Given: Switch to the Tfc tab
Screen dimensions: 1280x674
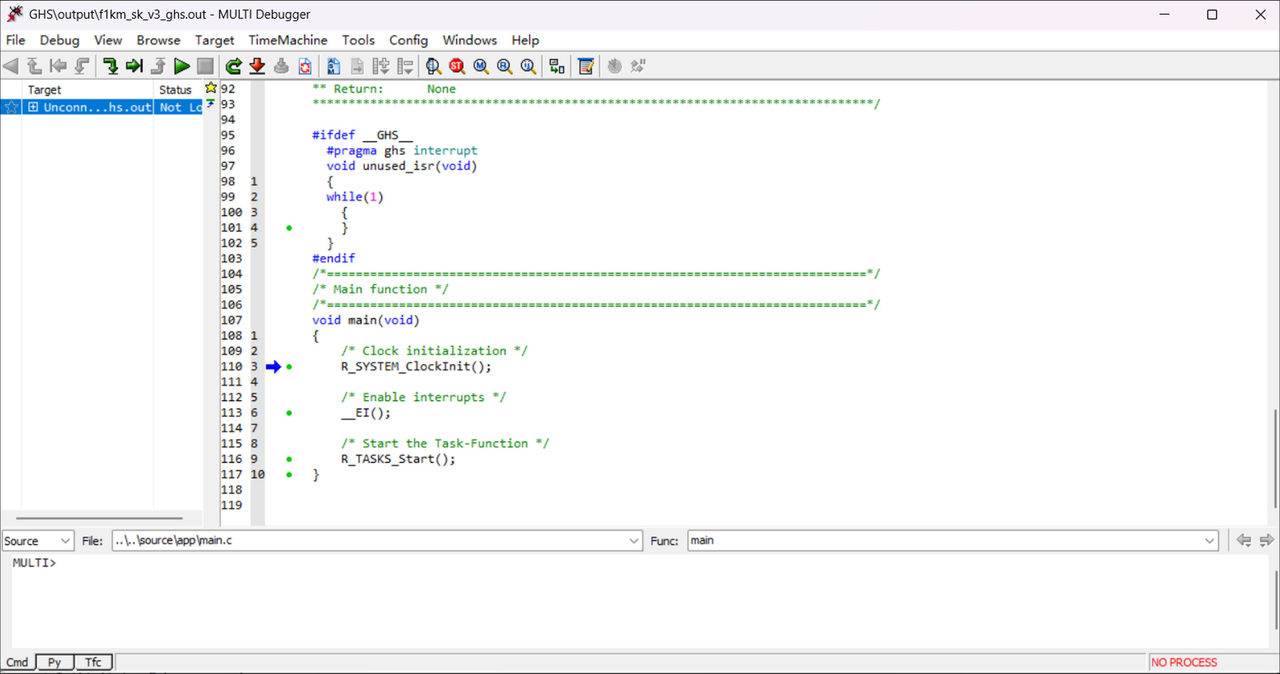Looking at the screenshot, I should click(x=93, y=662).
